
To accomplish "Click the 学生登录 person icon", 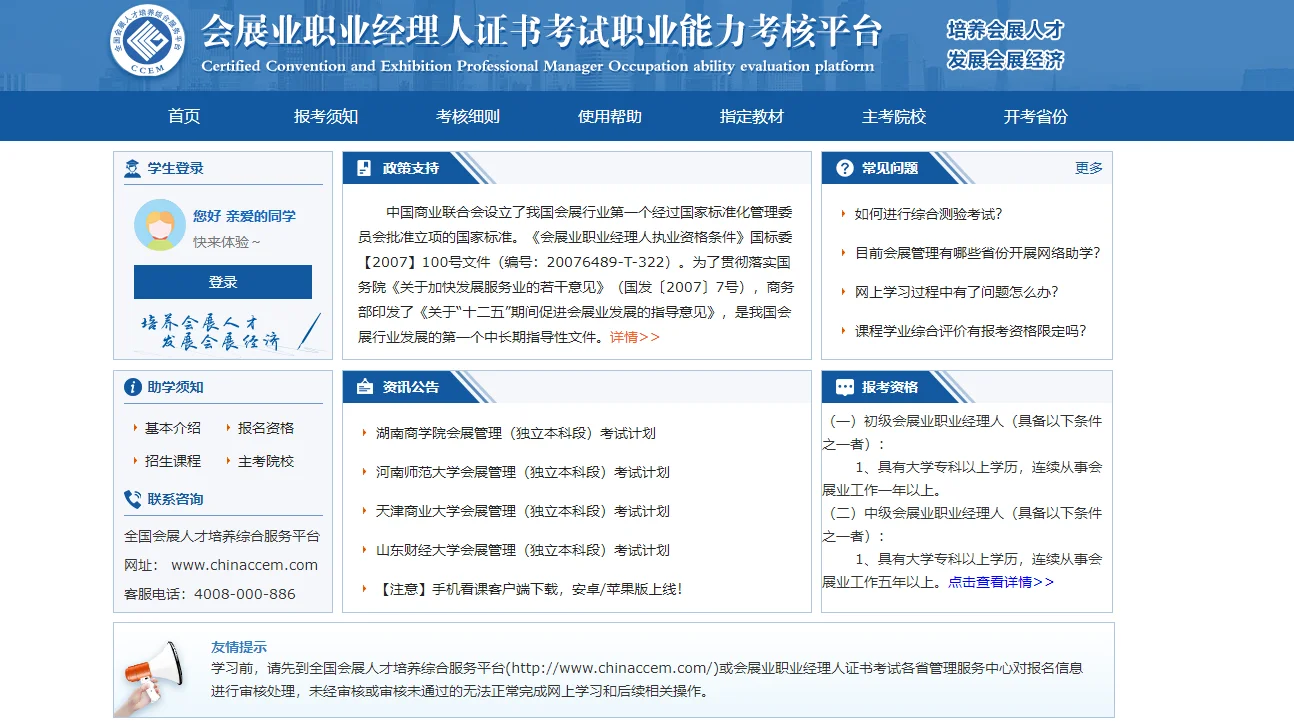I will pos(131,167).
